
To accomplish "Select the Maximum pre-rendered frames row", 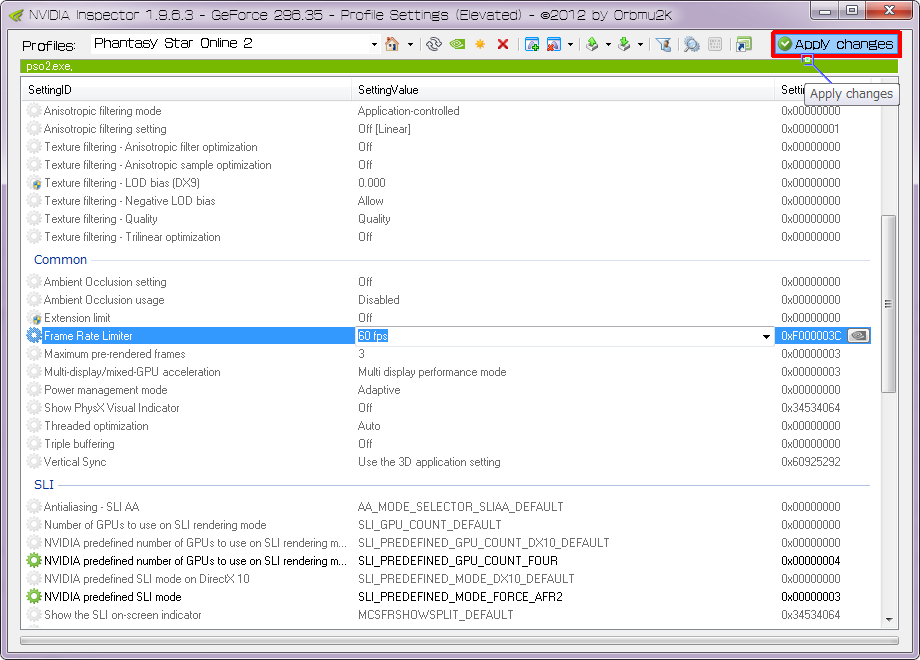I will click(447, 354).
